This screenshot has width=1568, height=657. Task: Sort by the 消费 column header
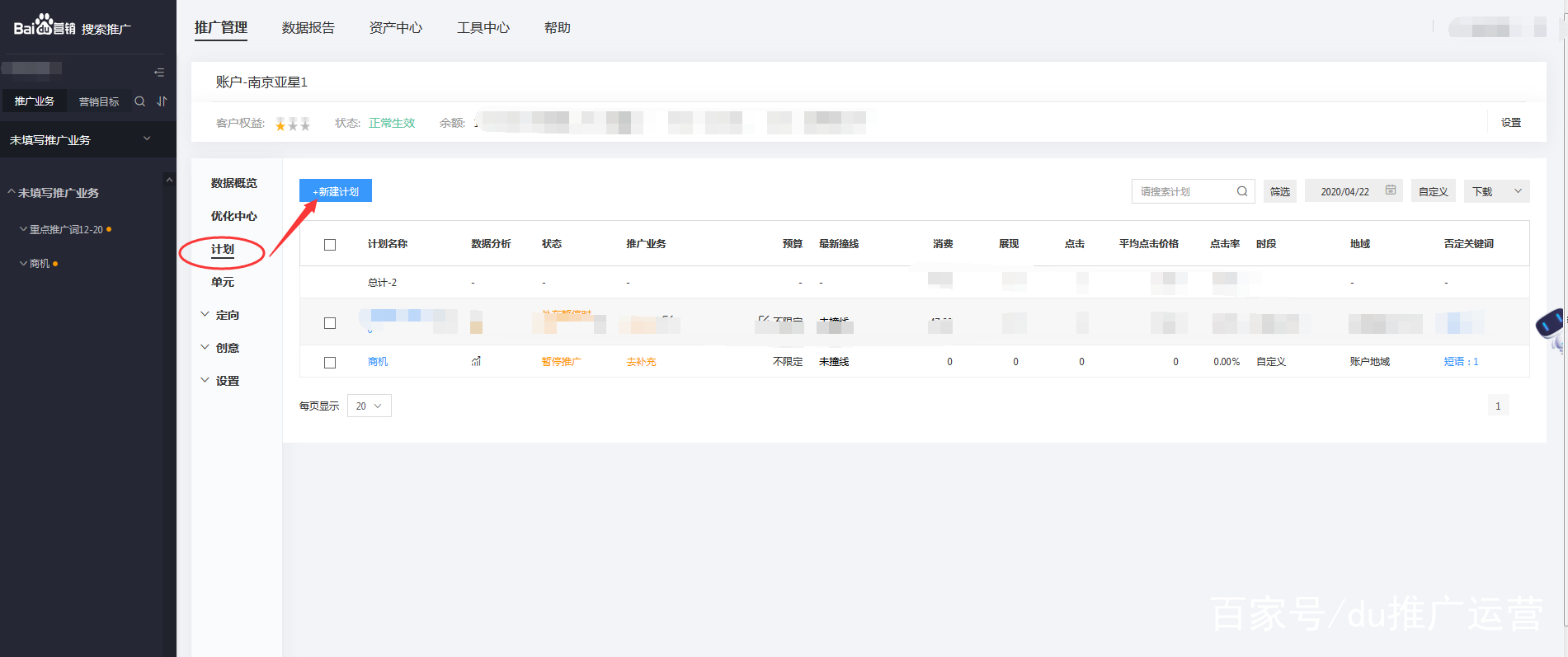(x=943, y=244)
